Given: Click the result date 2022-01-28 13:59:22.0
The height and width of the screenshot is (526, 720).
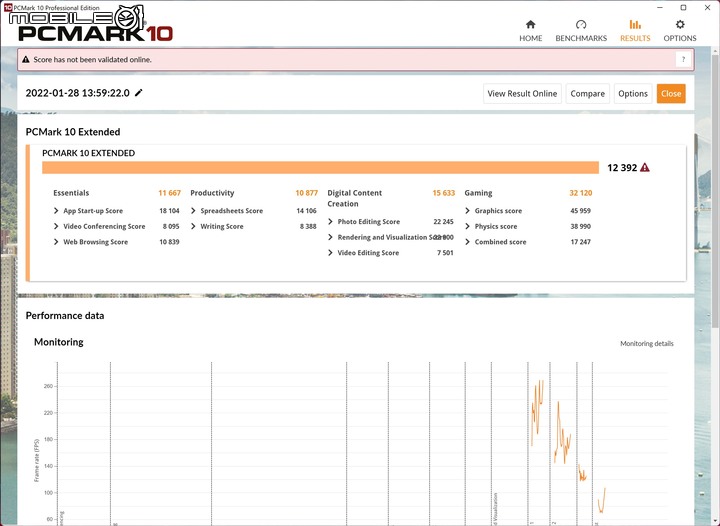Looking at the screenshot, I should click(x=78, y=93).
